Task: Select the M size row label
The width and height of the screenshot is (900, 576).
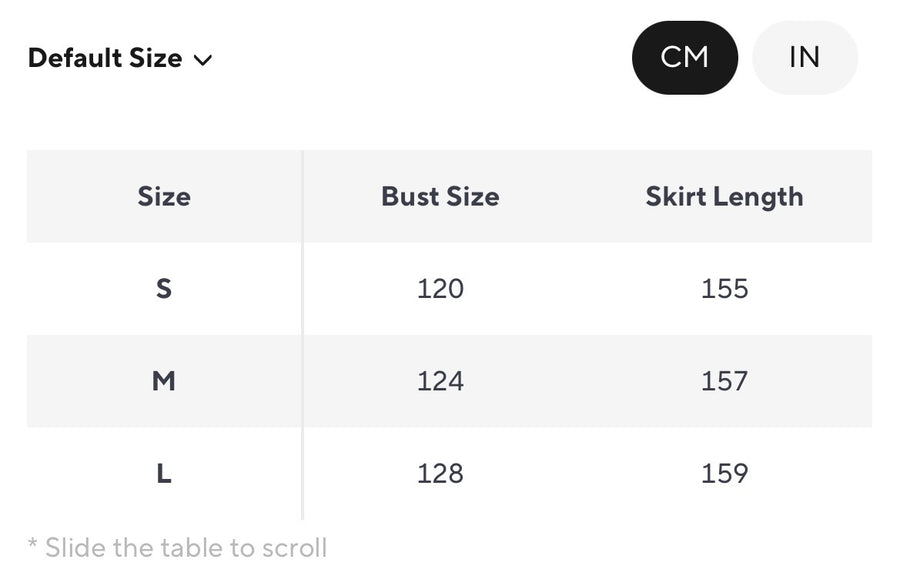Action: (164, 381)
